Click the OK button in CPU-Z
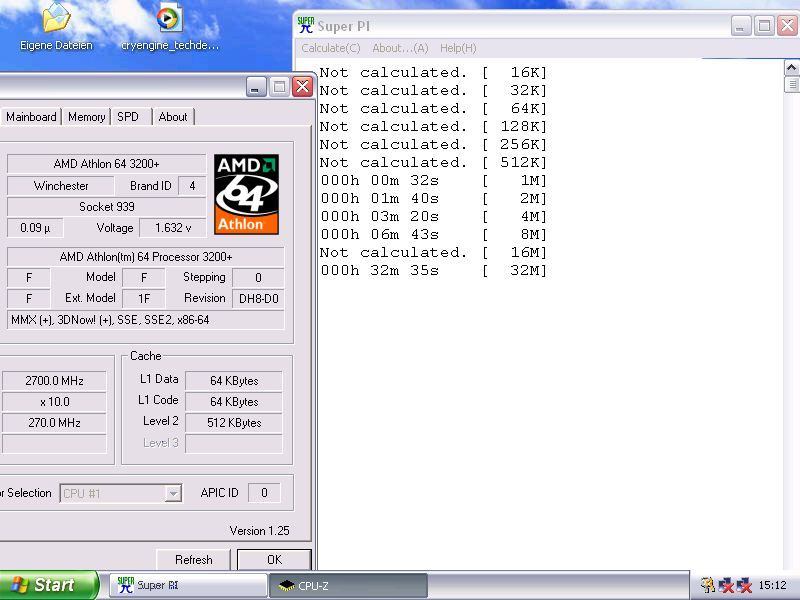 [274, 560]
